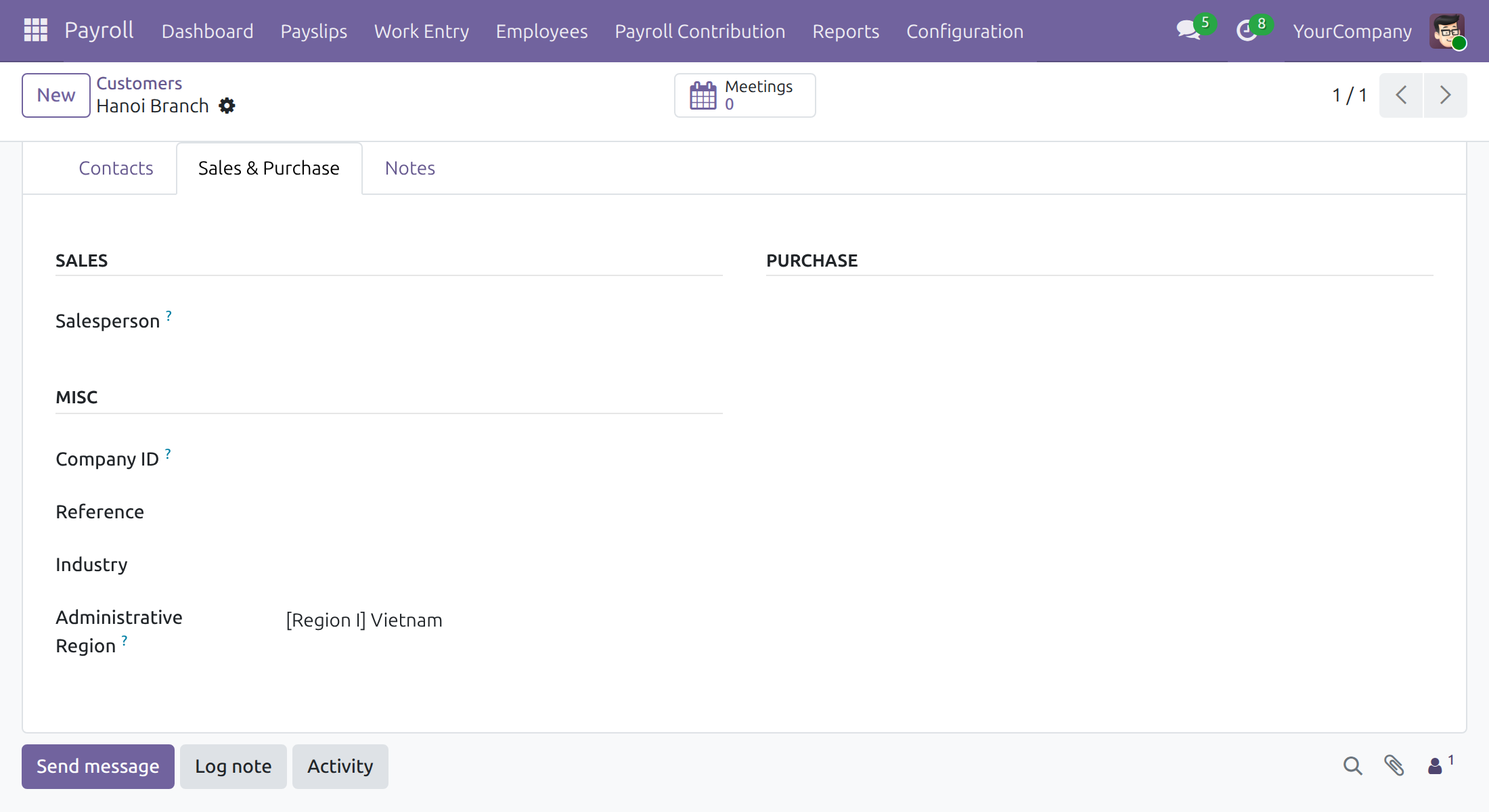
Task: Select the Sales & Purchase tab
Action: [x=269, y=168]
